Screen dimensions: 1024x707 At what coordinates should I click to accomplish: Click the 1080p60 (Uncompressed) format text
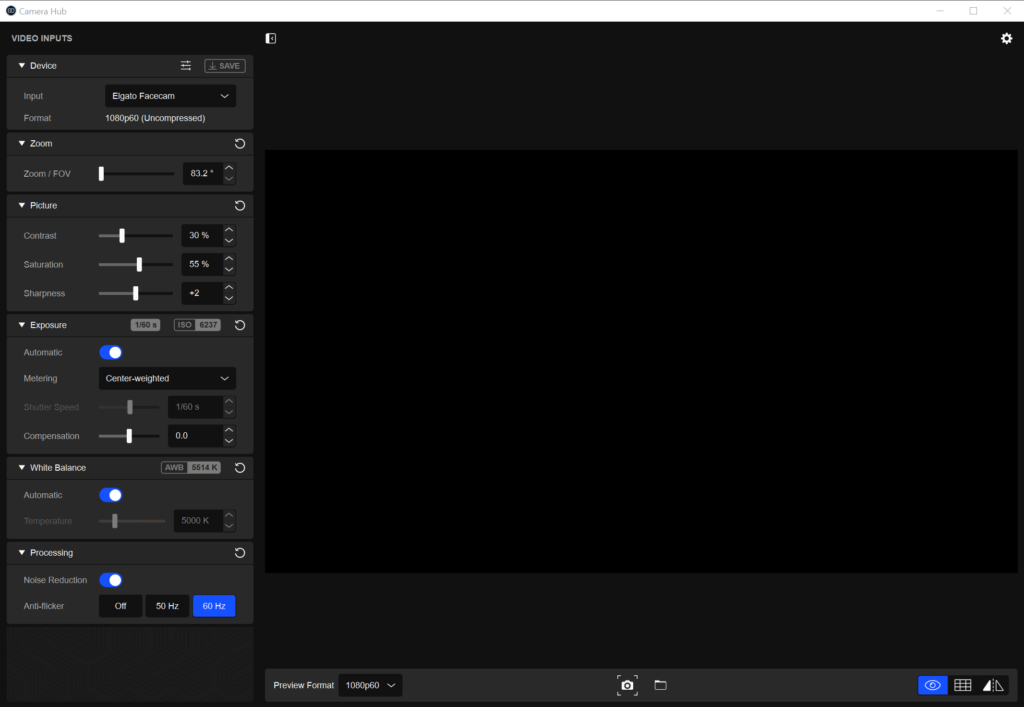(x=155, y=118)
